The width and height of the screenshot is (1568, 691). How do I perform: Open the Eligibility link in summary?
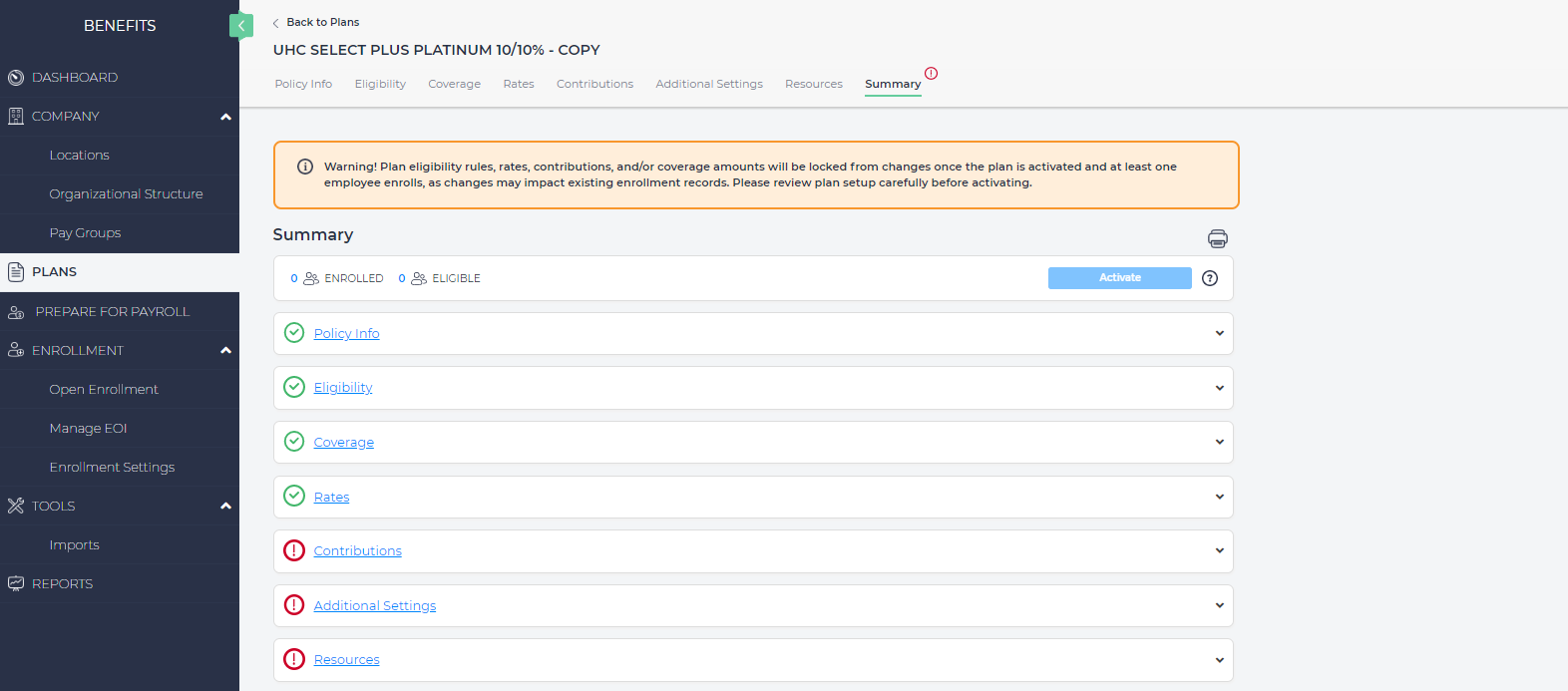[343, 388]
